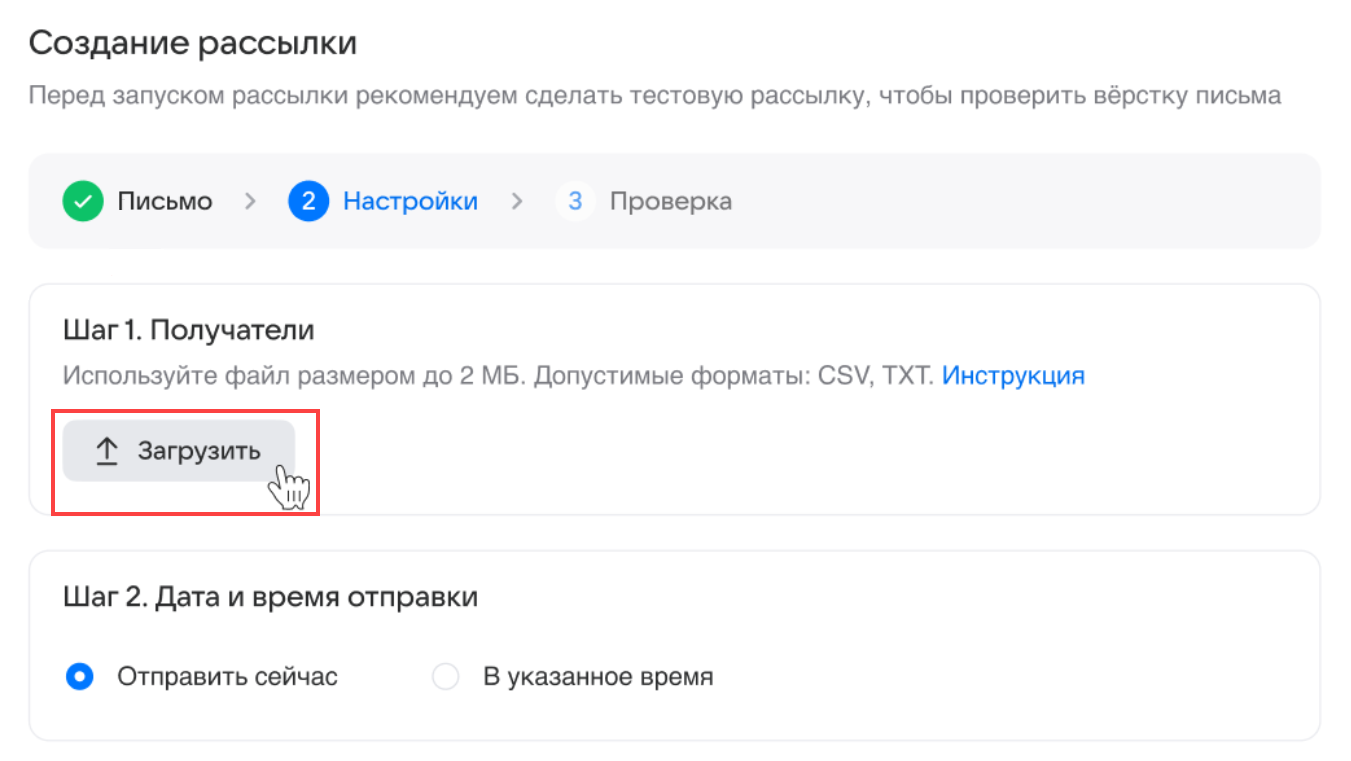Choose the В указанное время radio button
Image resolution: width=1351 pixels, height=761 pixels.
pos(445,677)
